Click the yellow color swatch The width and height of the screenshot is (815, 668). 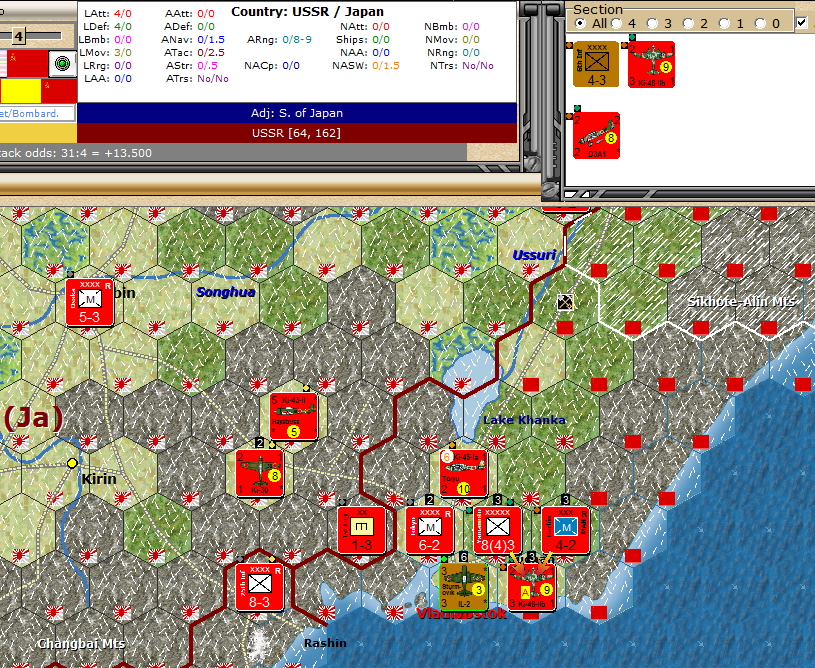21,91
